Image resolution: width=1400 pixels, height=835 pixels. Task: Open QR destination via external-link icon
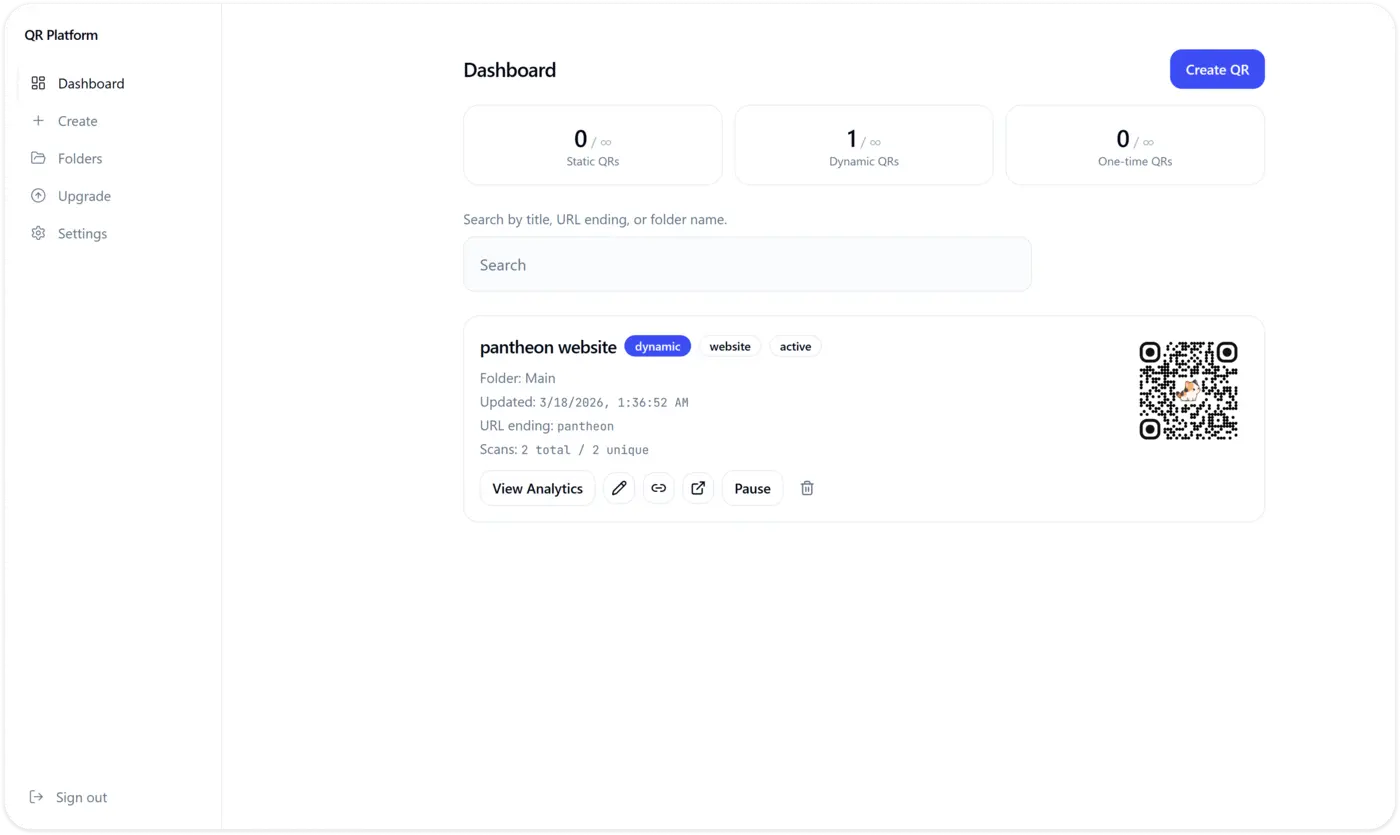pyautogui.click(x=698, y=488)
